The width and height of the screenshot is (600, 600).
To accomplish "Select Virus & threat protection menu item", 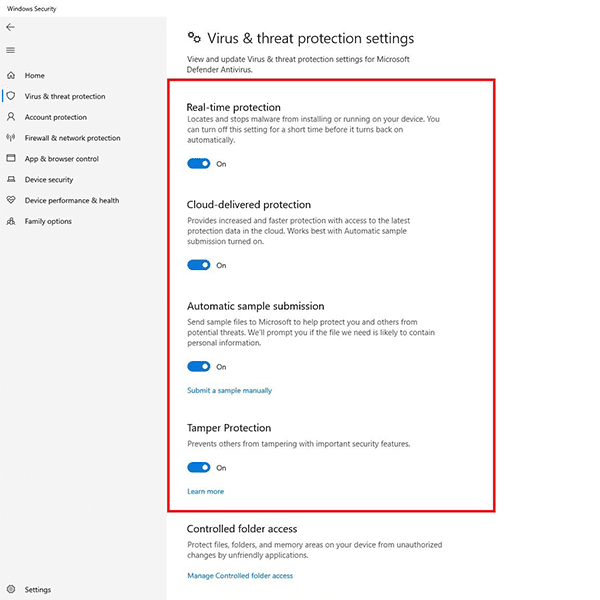I will [65, 96].
